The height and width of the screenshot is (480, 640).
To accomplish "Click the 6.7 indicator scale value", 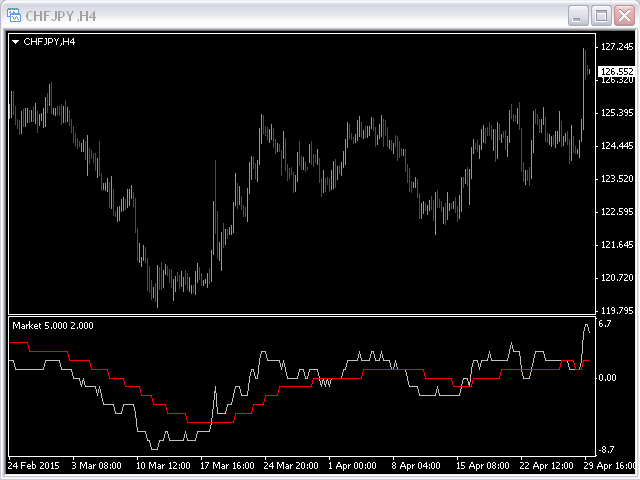I will (604, 325).
